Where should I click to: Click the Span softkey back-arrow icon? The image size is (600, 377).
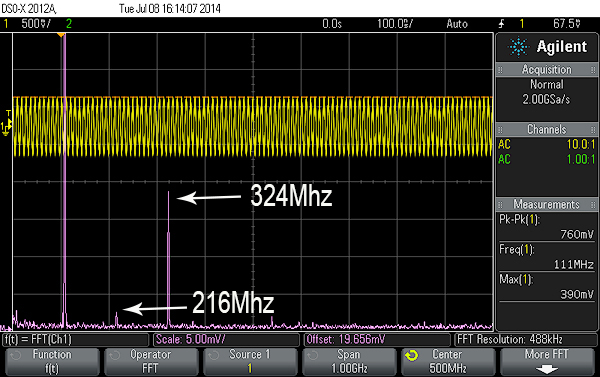313,356
